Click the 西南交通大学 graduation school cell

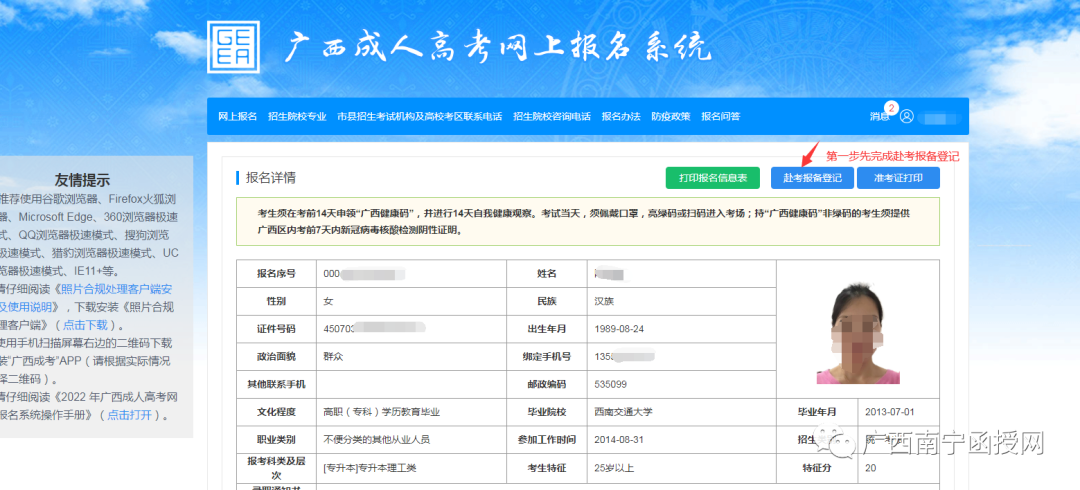682,412
